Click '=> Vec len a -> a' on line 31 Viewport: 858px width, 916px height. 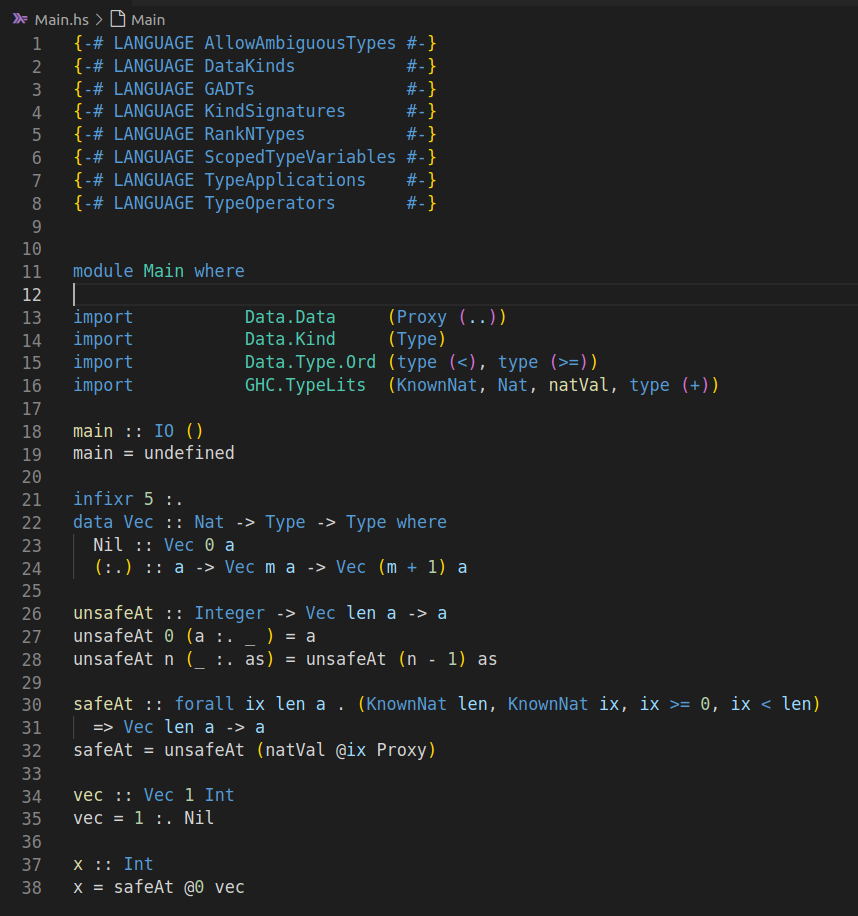(179, 727)
